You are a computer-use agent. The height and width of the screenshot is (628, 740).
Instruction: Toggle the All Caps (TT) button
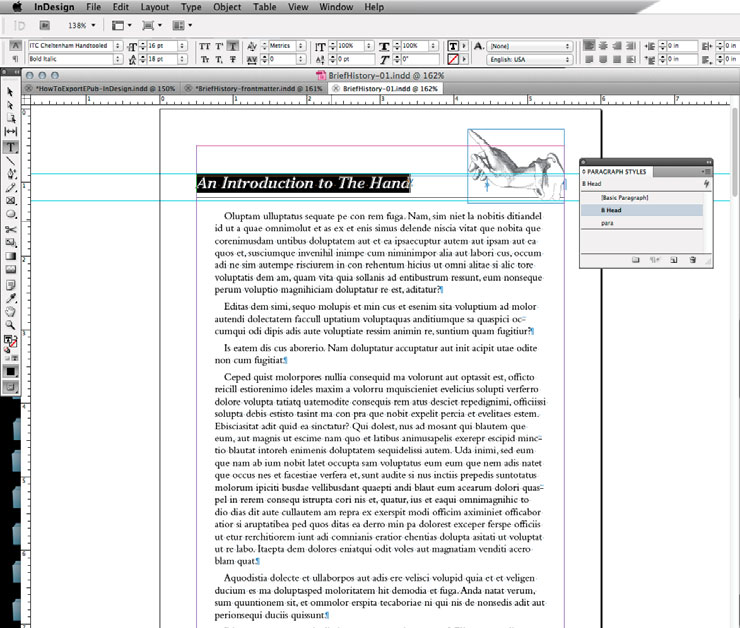[x=203, y=46]
